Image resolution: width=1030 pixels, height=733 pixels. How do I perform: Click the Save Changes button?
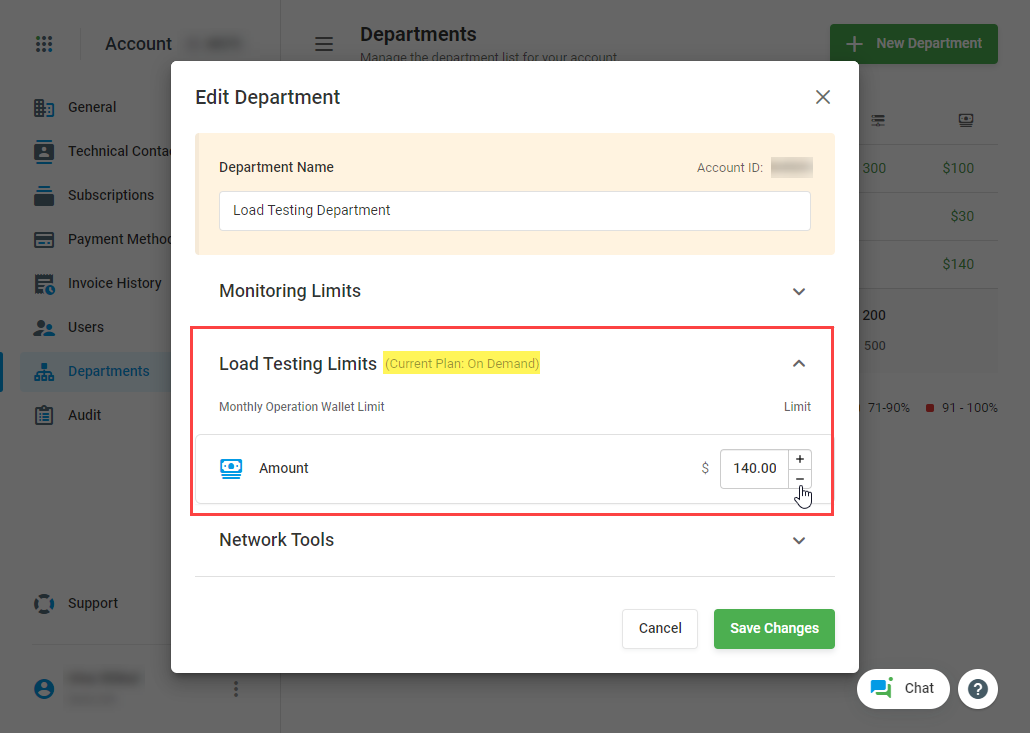point(773,629)
